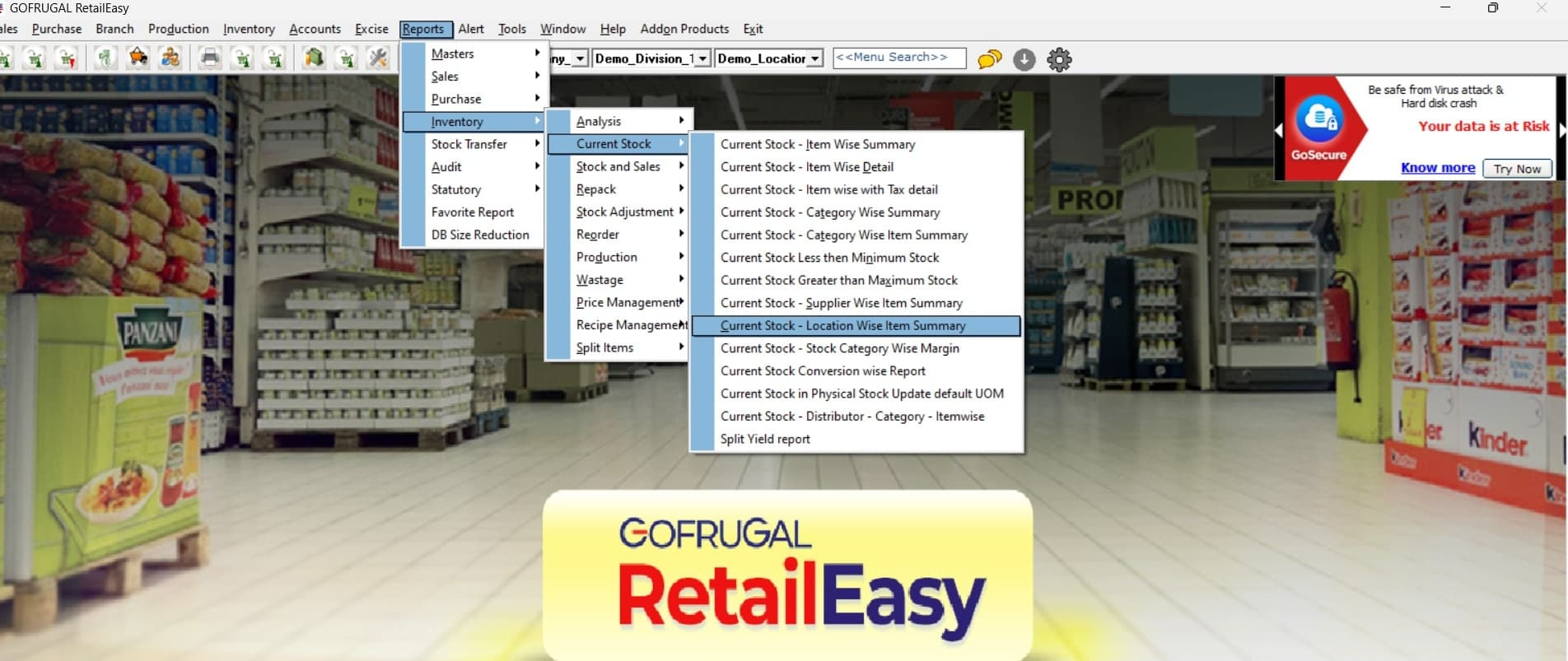Open the Excise menu
The height and width of the screenshot is (661, 1568).
(371, 29)
